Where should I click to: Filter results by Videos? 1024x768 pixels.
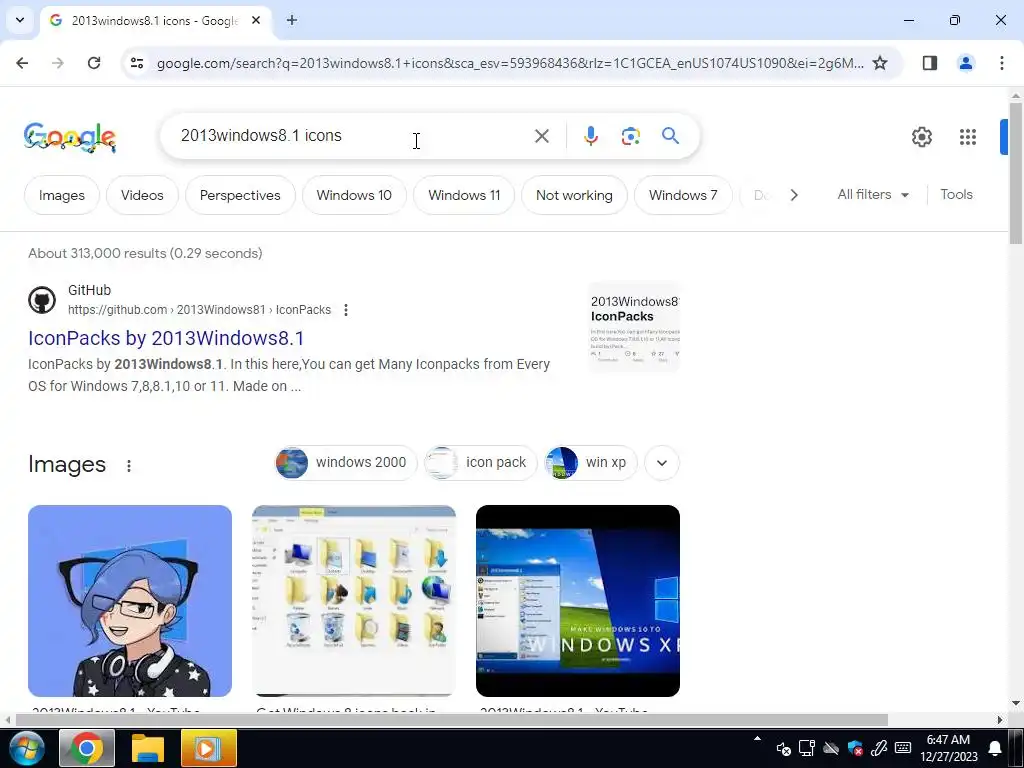tap(142, 195)
